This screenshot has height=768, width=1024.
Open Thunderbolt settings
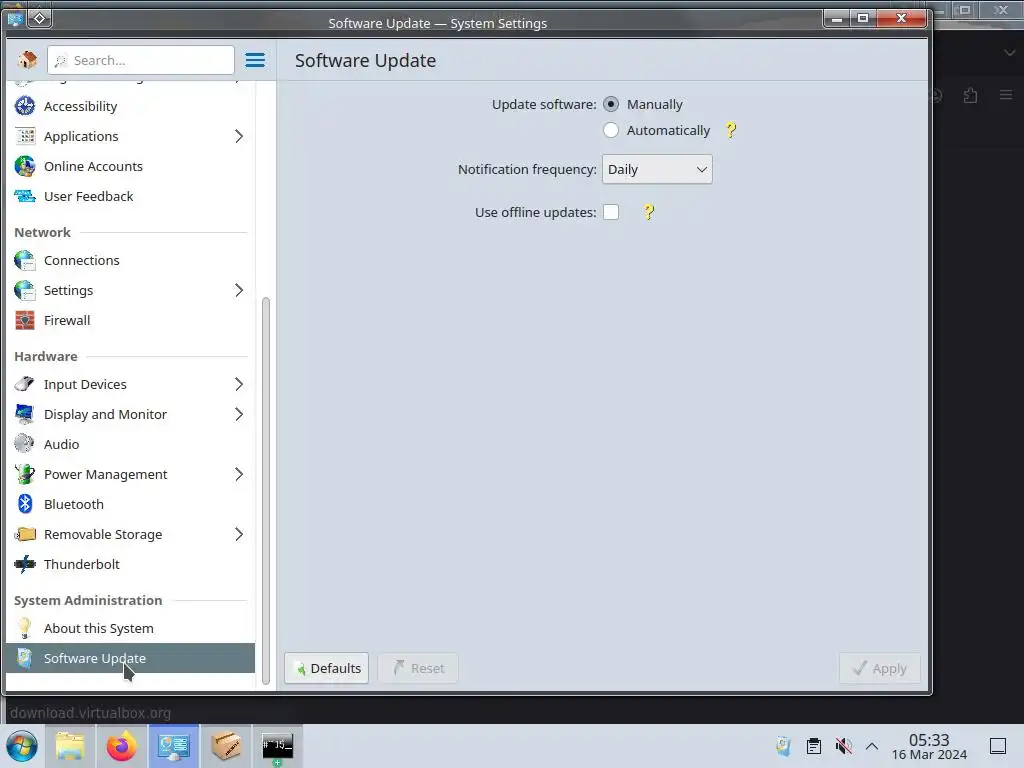coord(131,565)
